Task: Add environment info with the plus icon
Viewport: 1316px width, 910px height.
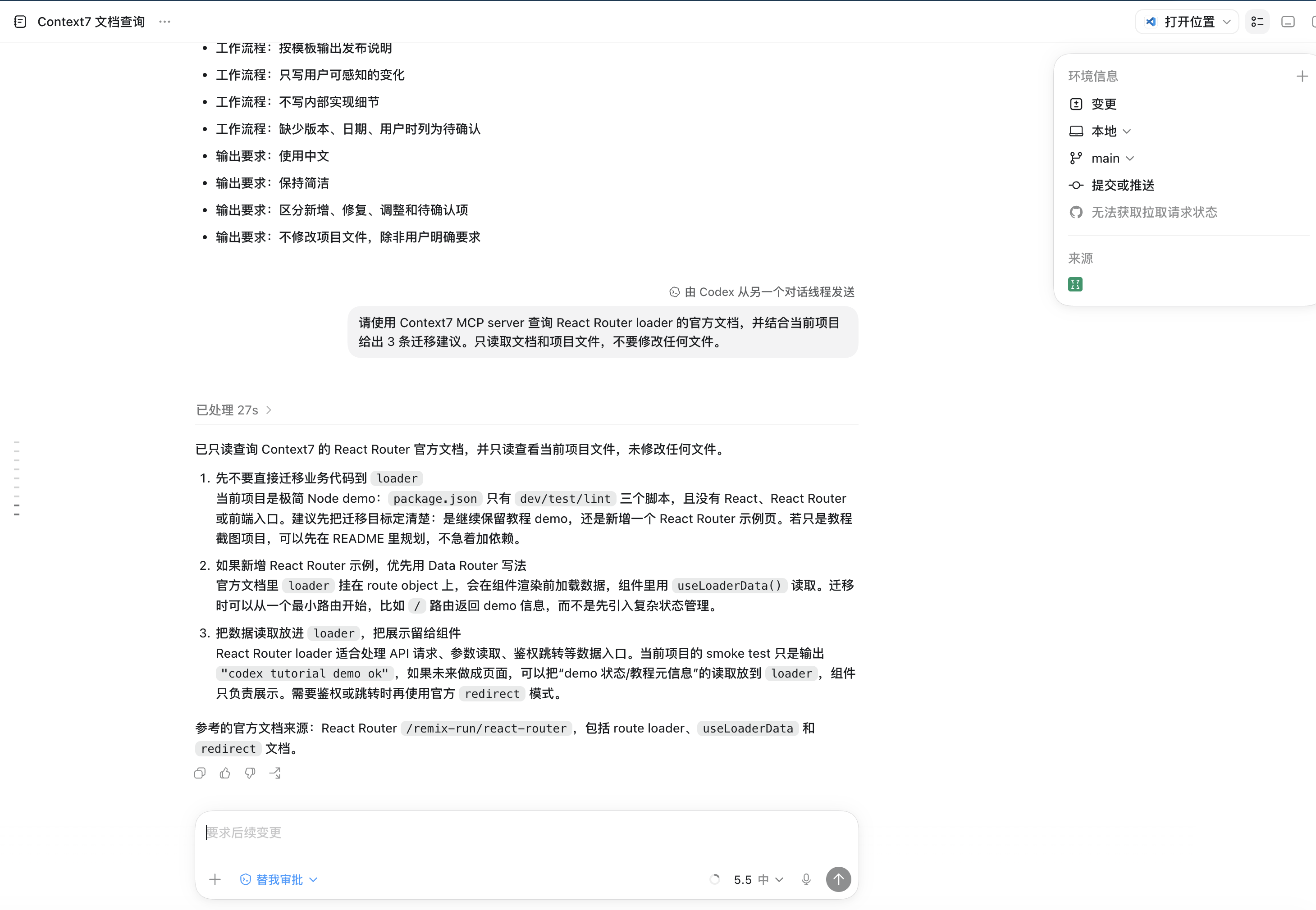Action: point(1302,76)
